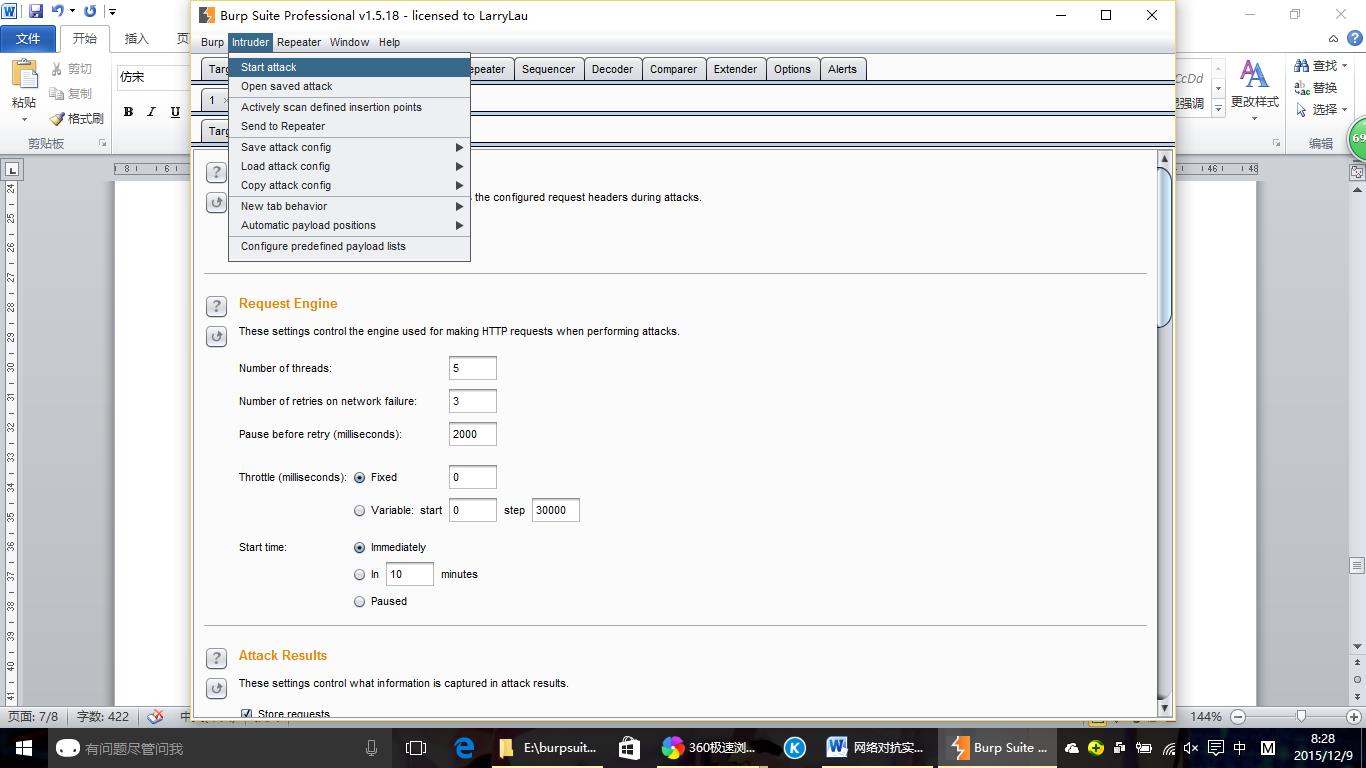Activate Format Painter 格式刷 in Word
The width and height of the screenshot is (1366, 768).
76,118
